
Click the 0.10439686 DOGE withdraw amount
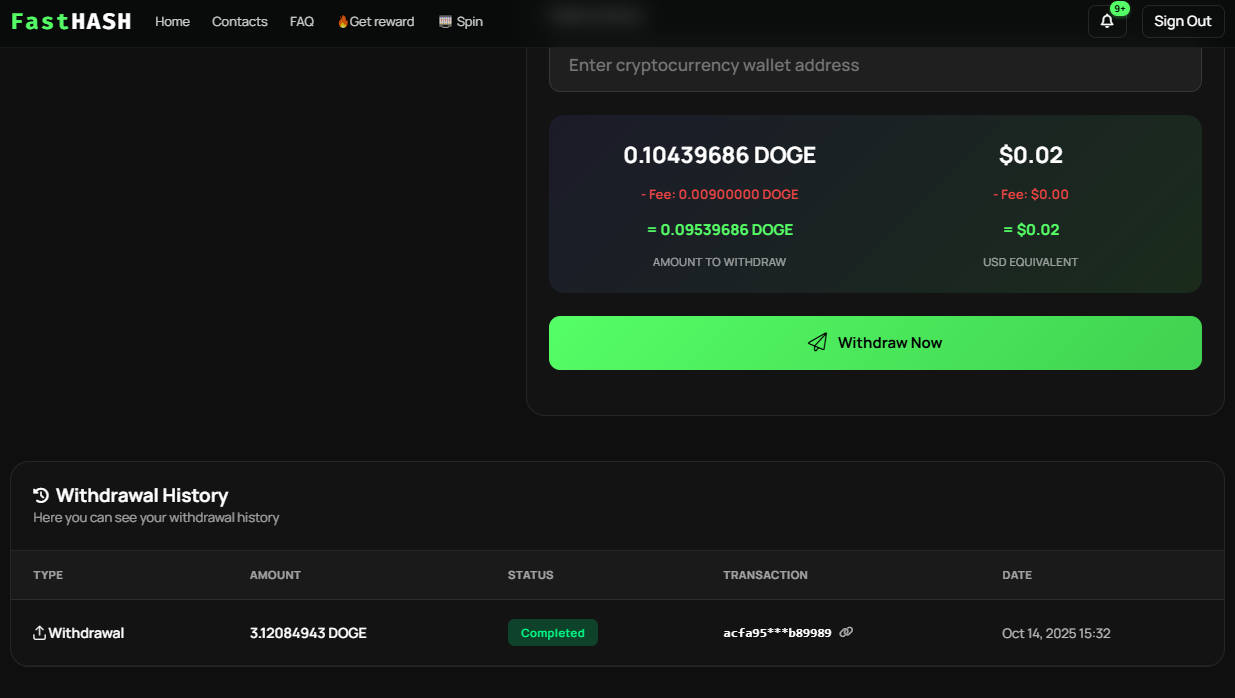tap(719, 155)
